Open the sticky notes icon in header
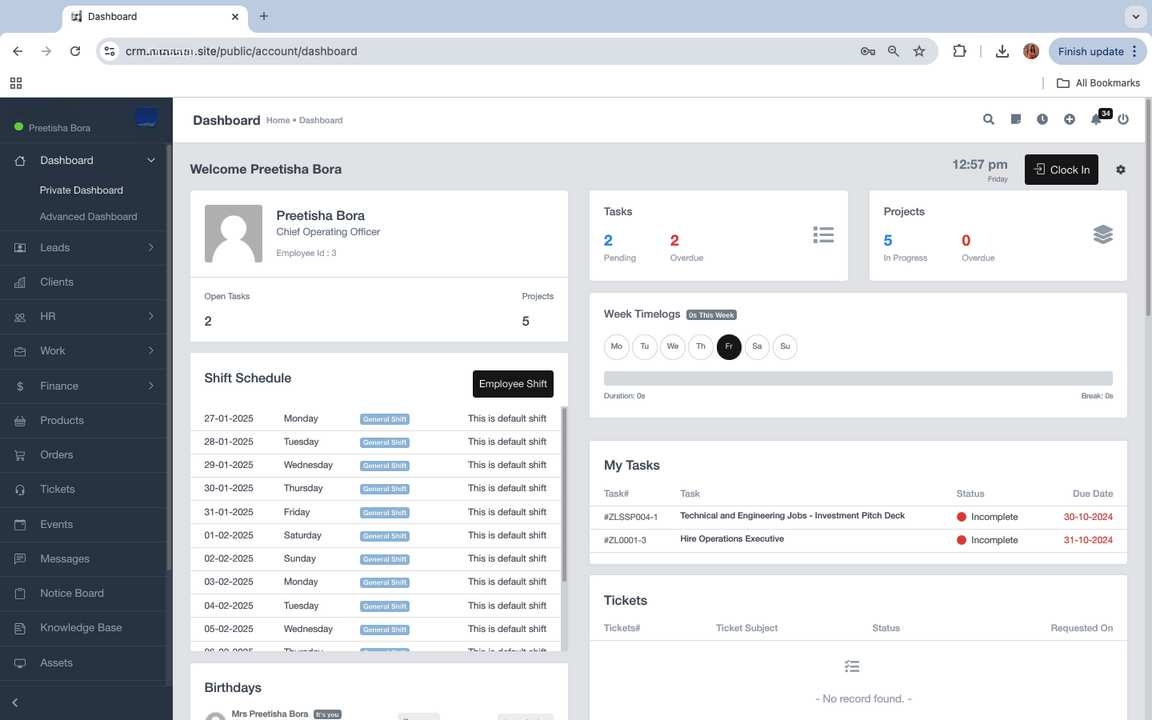1152x720 pixels. (1015, 119)
